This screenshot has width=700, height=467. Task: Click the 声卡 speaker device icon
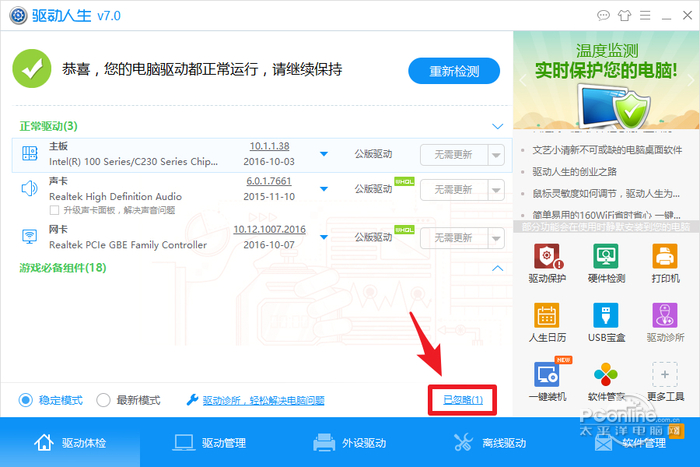tap(29, 188)
